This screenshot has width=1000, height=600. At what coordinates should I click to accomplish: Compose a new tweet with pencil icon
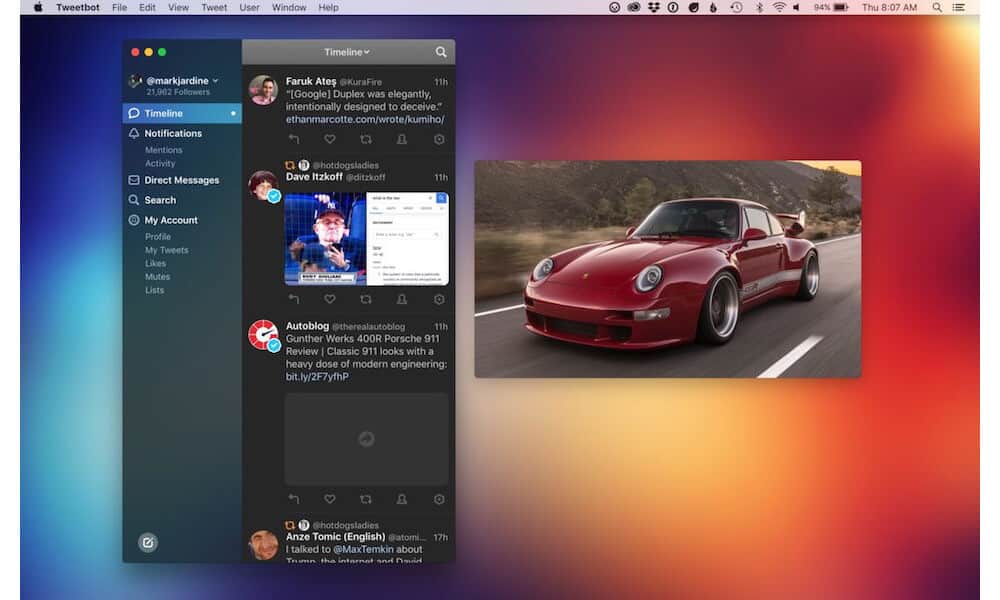click(148, 543)
